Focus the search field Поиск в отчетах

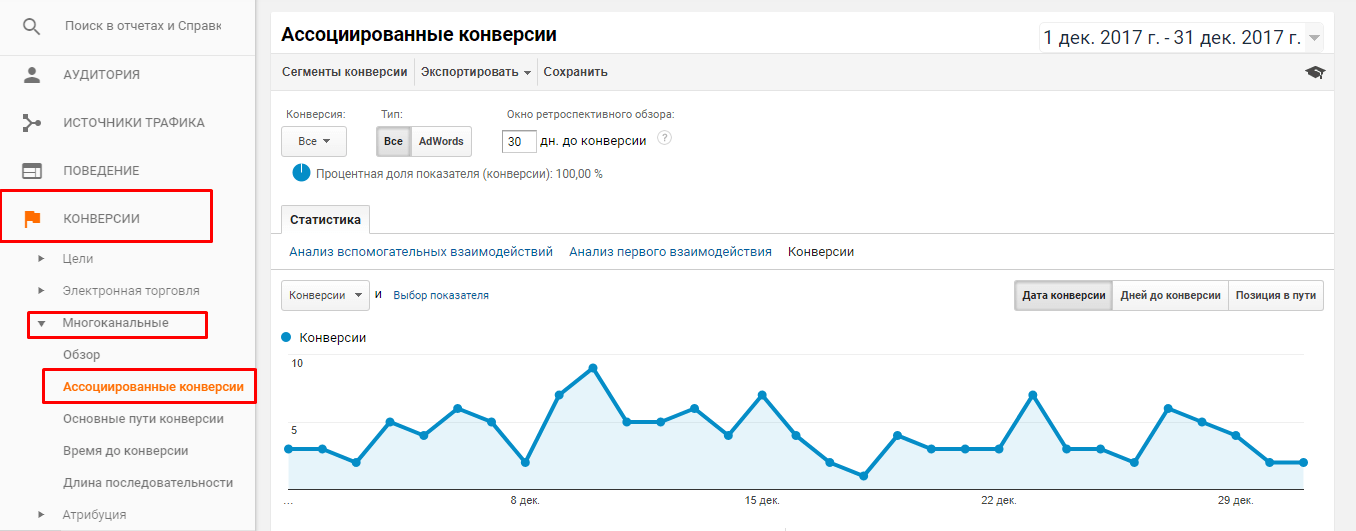[143, 25]
